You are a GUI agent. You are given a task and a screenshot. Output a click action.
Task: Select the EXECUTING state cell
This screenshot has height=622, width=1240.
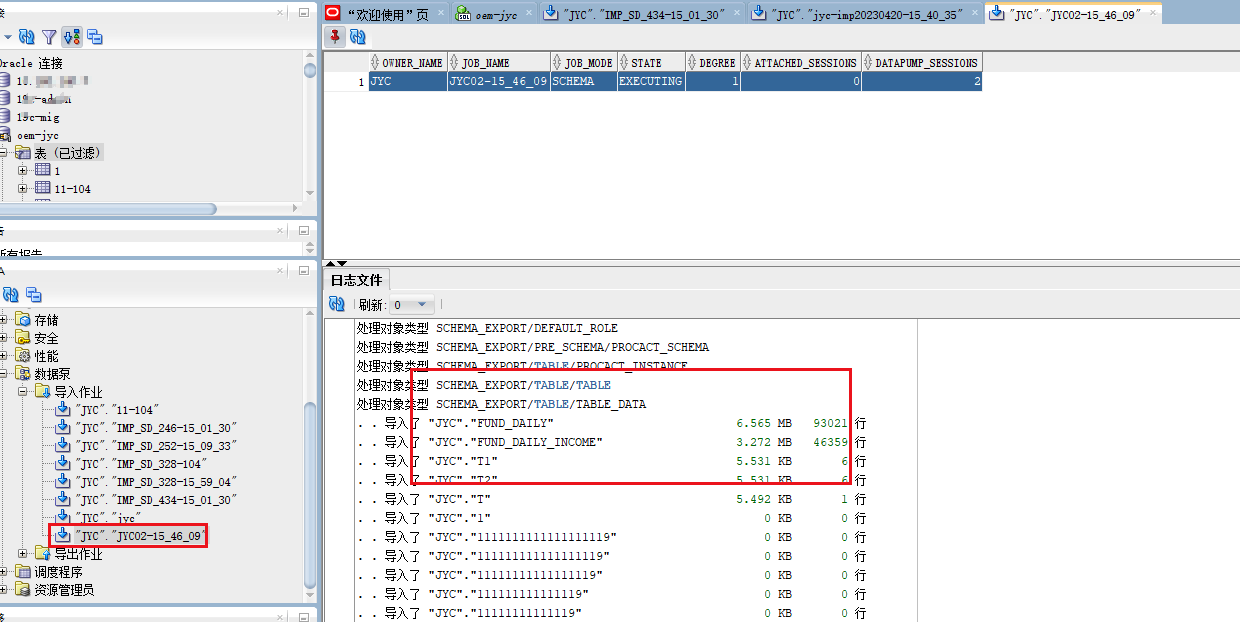[651, 81]
